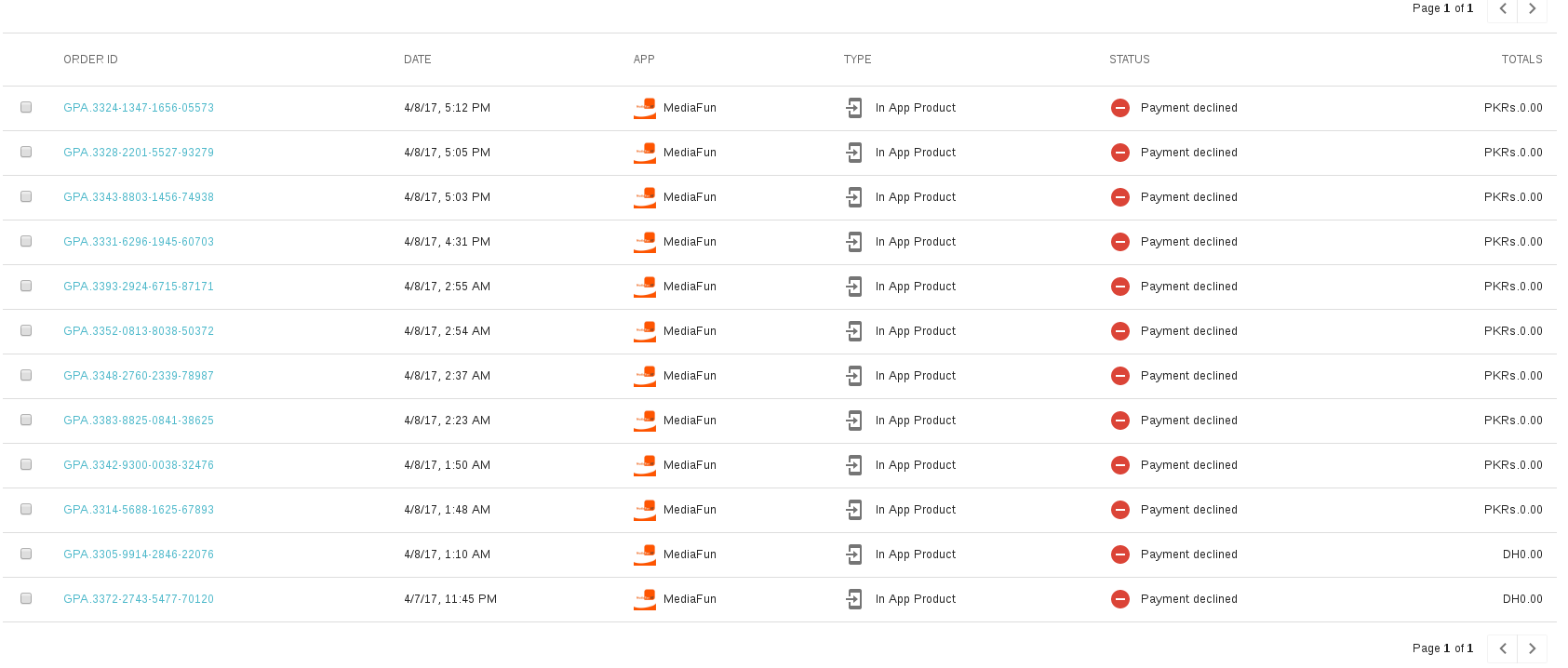This screenshot has height=668, width=1568.
Task: Click 'In App Product' text in the 2:54 AM row
Action: click(916, 331)
